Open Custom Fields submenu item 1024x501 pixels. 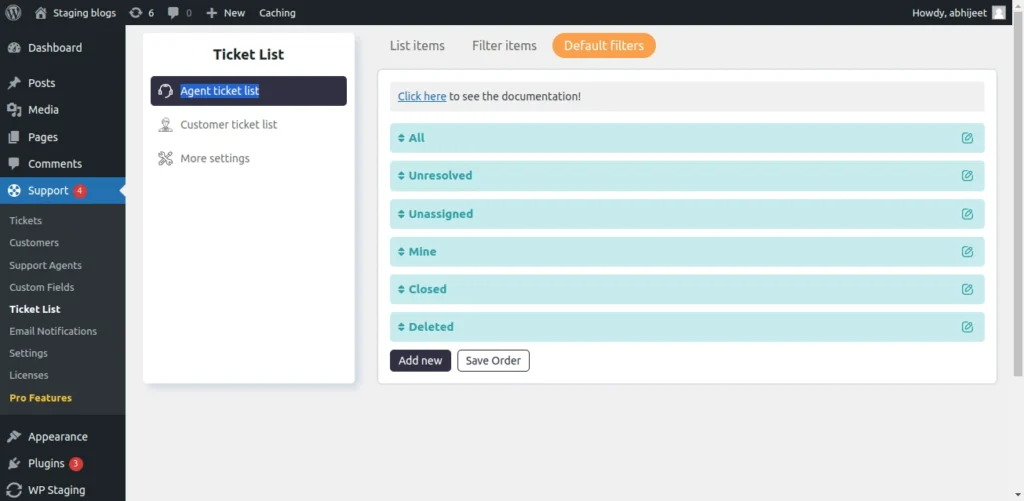click(42, 287)
